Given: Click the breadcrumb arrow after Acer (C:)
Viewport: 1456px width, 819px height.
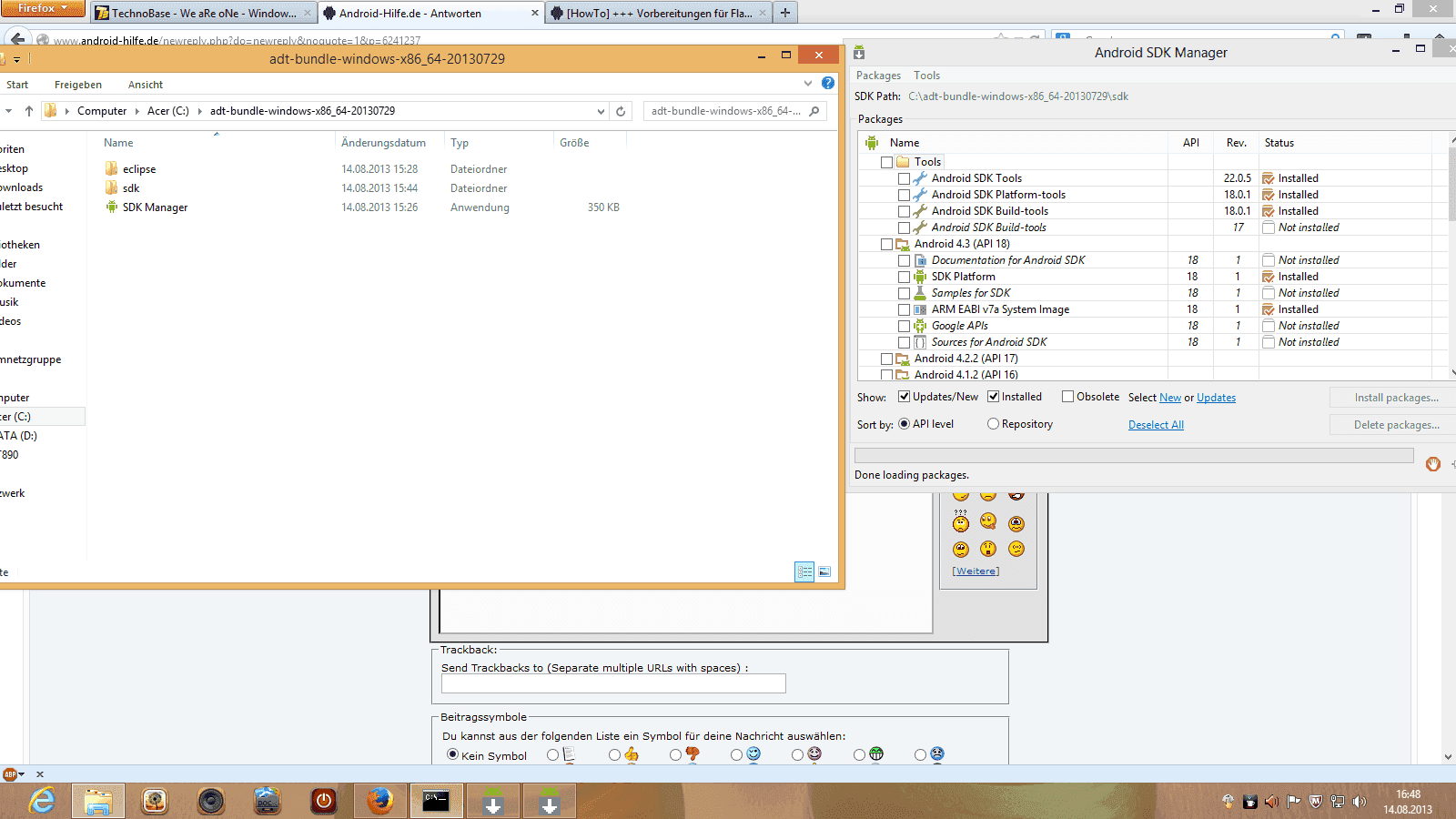Looking at the screenshot, I should 200,111.
